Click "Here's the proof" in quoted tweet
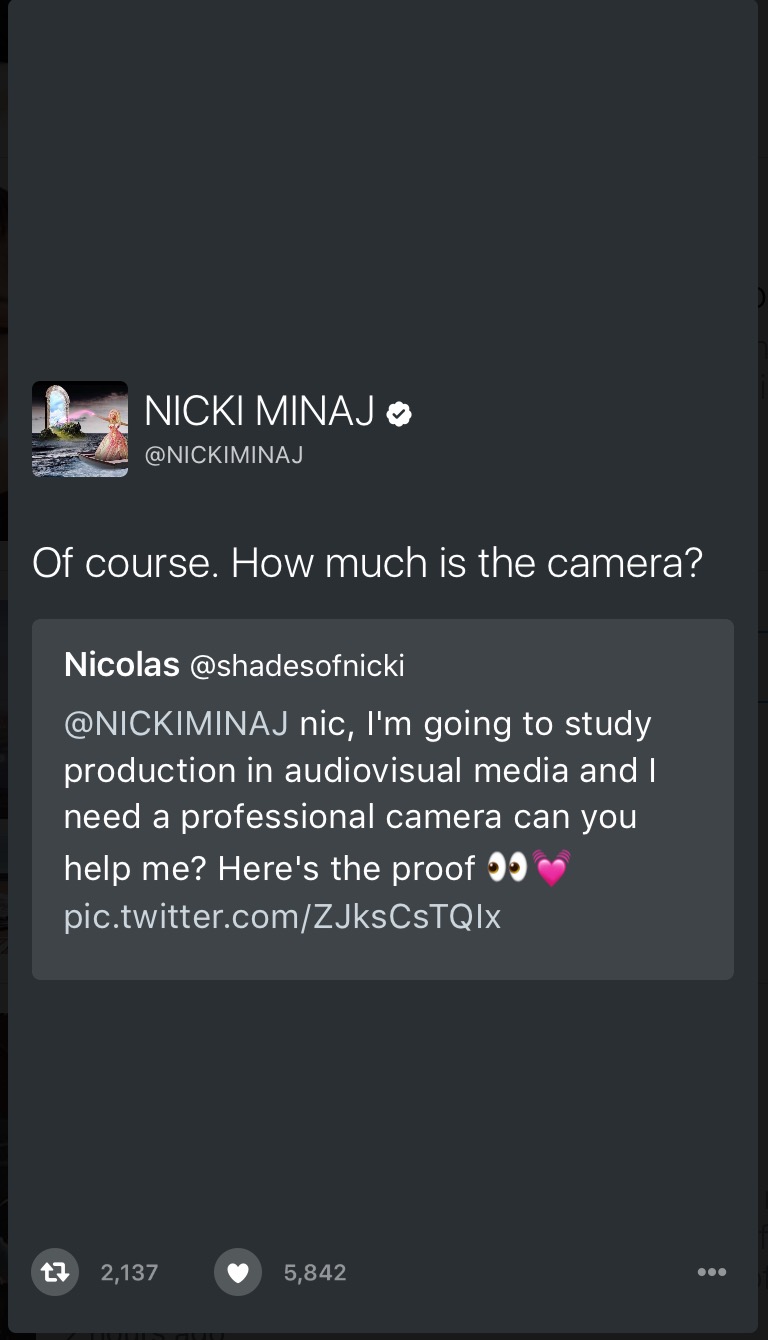 point(346,868)
